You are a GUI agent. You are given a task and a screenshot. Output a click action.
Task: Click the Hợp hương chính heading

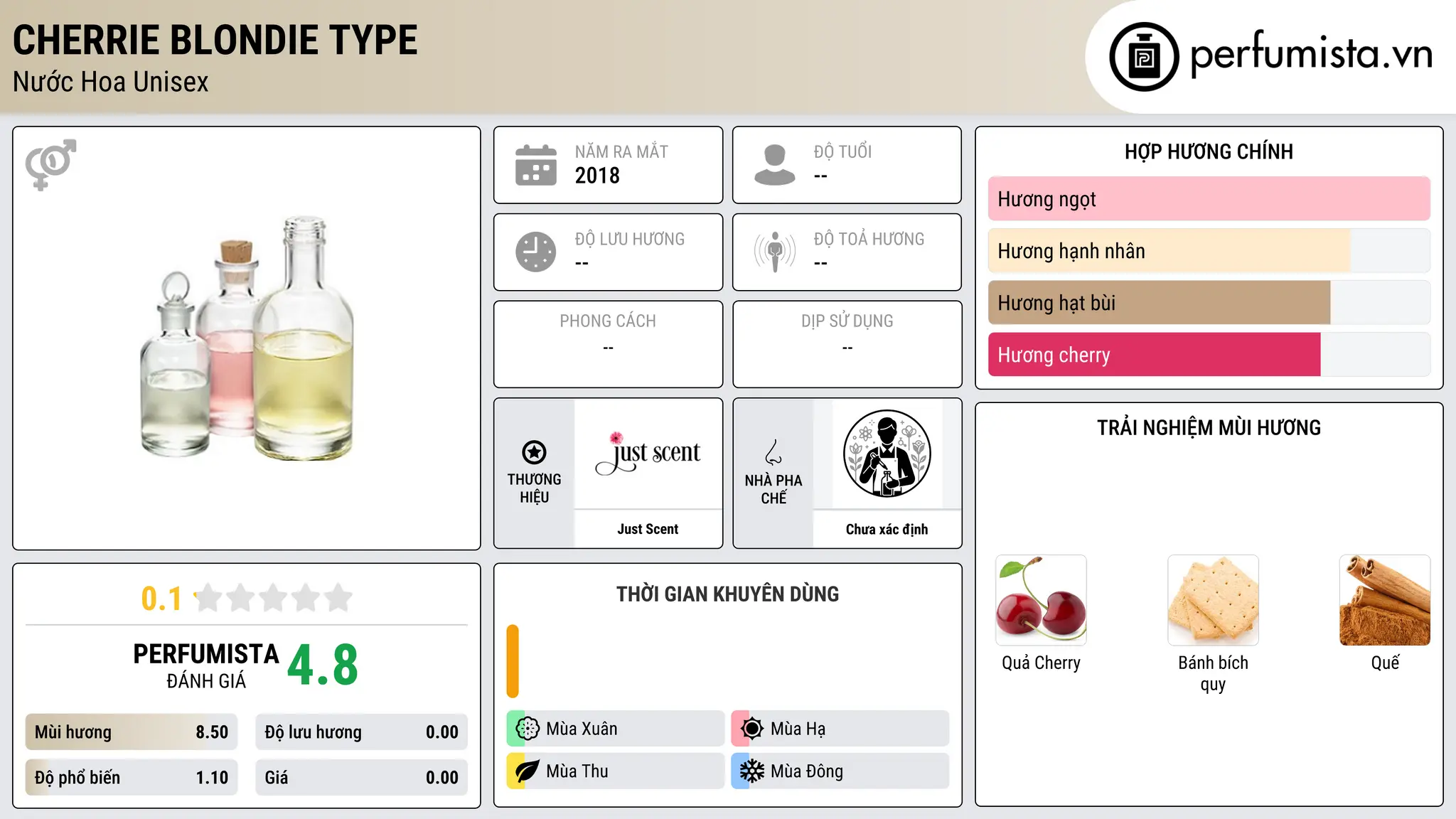1209,151
